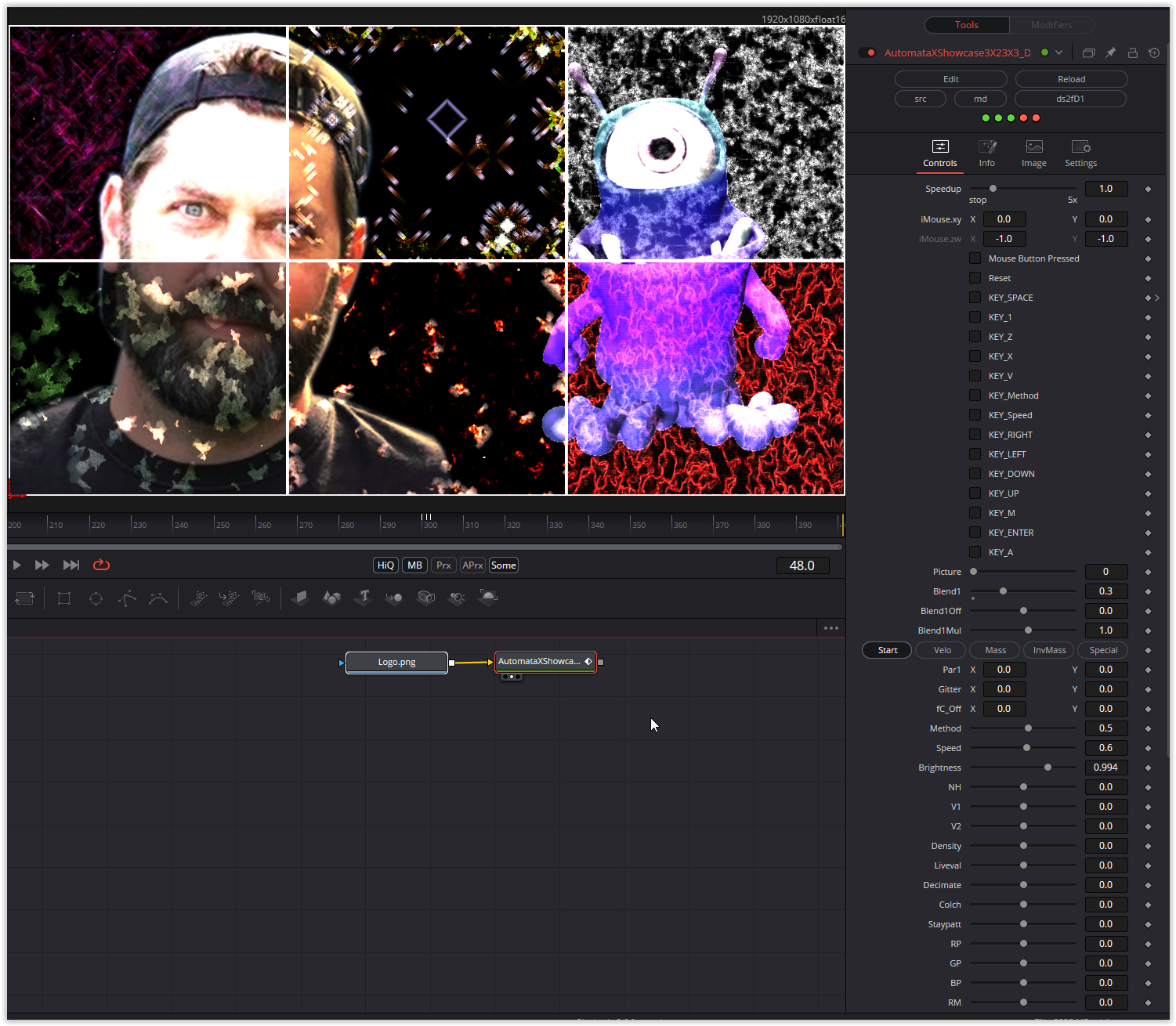Click the ds2fD1 button
1176x1026 pixels.
(1070, 98)
